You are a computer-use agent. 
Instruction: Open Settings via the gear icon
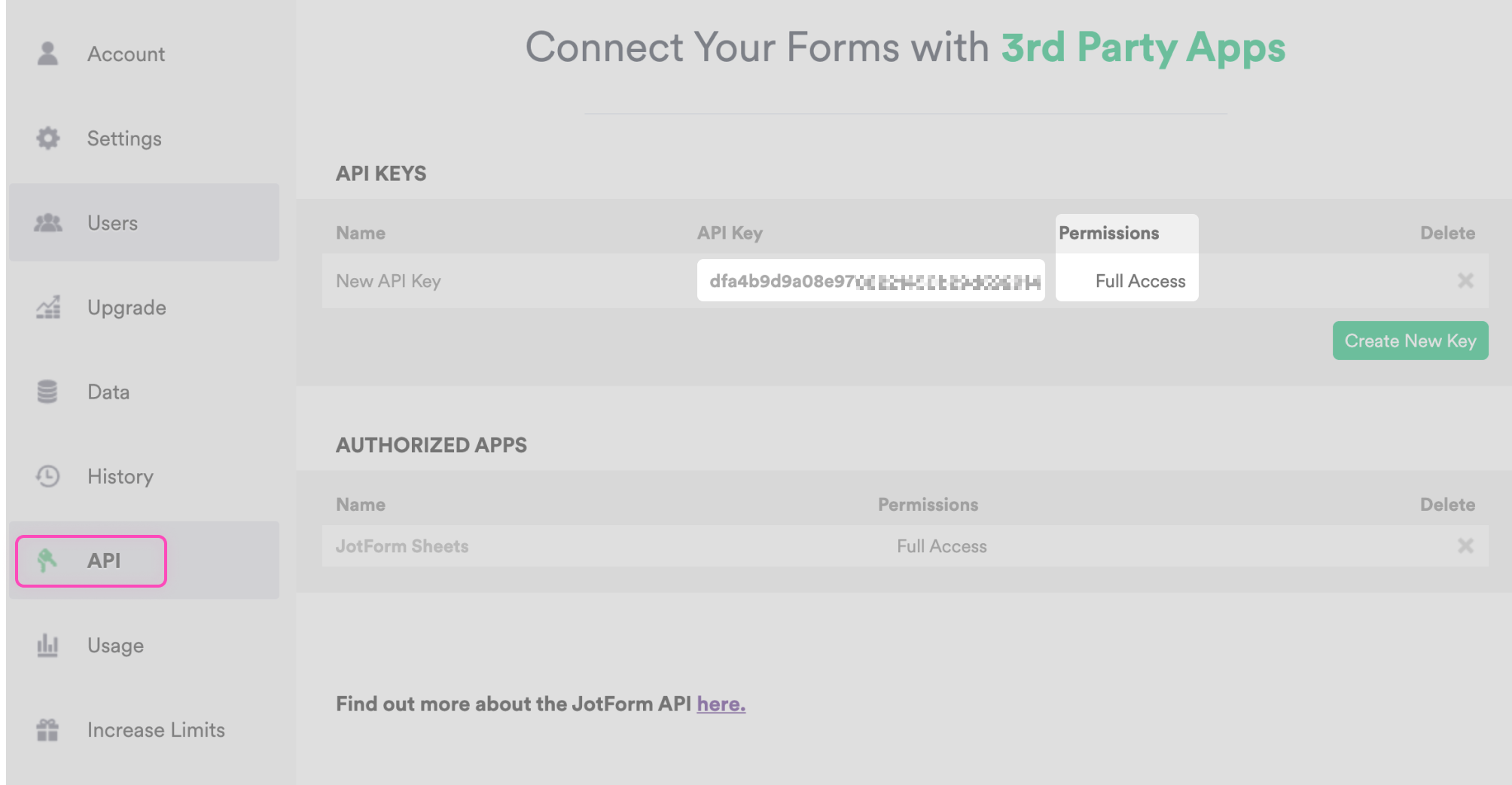click(x=47, y=138)
